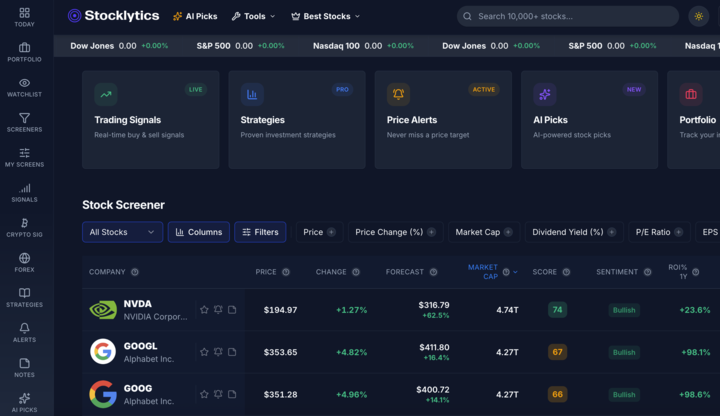Add the Dividend Yield (%) filter chip
This screenshot has width=720, height=416.
574,232
